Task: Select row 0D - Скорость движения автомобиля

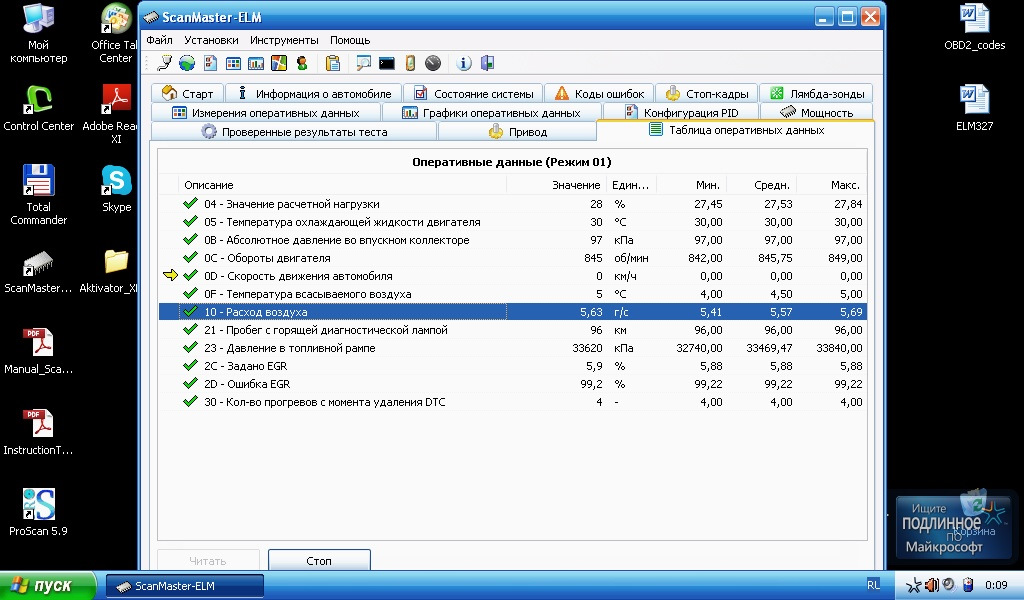Action: coord(513,276)
